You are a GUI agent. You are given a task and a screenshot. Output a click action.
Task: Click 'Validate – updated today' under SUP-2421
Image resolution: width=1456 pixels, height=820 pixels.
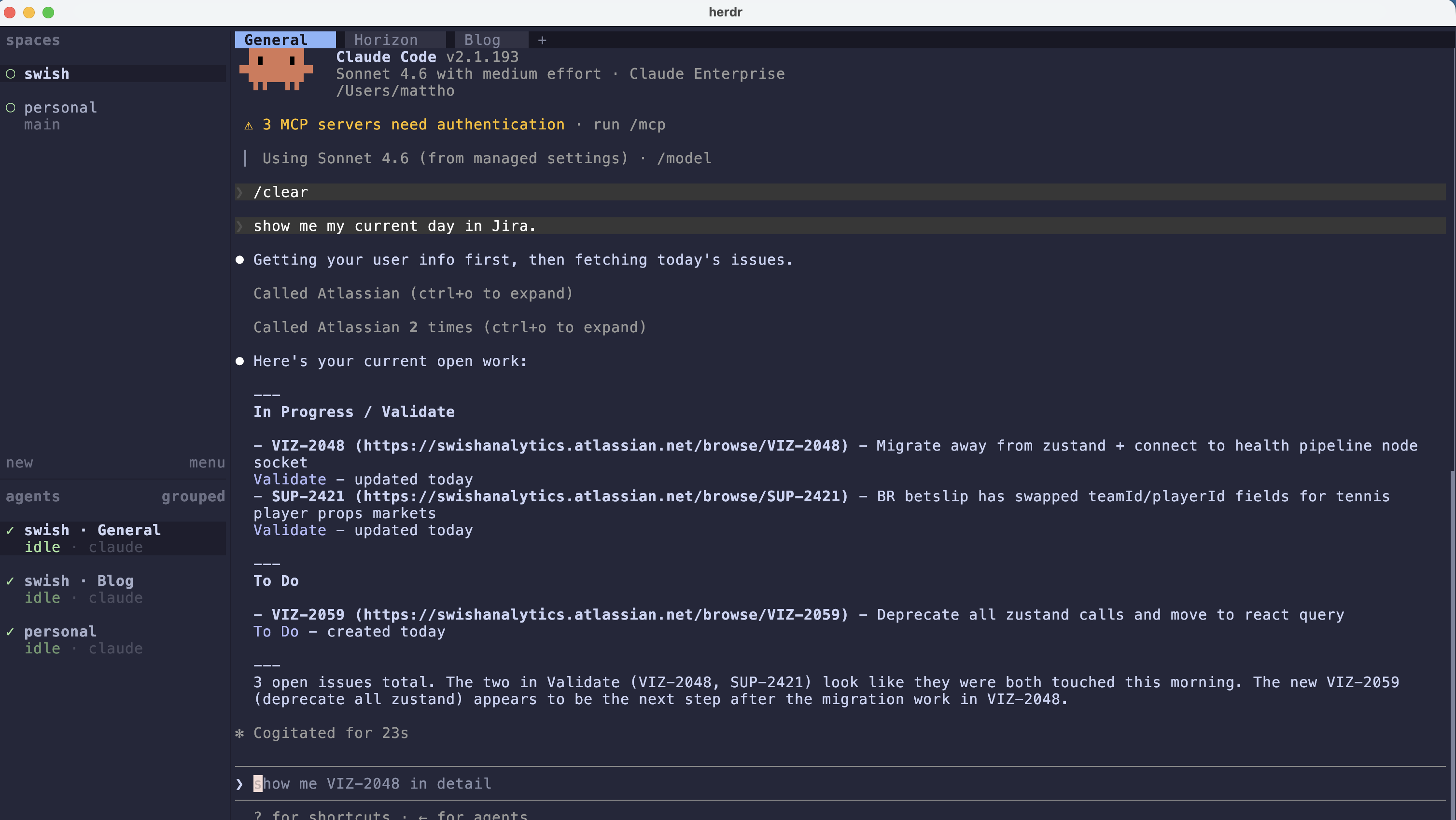(x=363, y=530)
